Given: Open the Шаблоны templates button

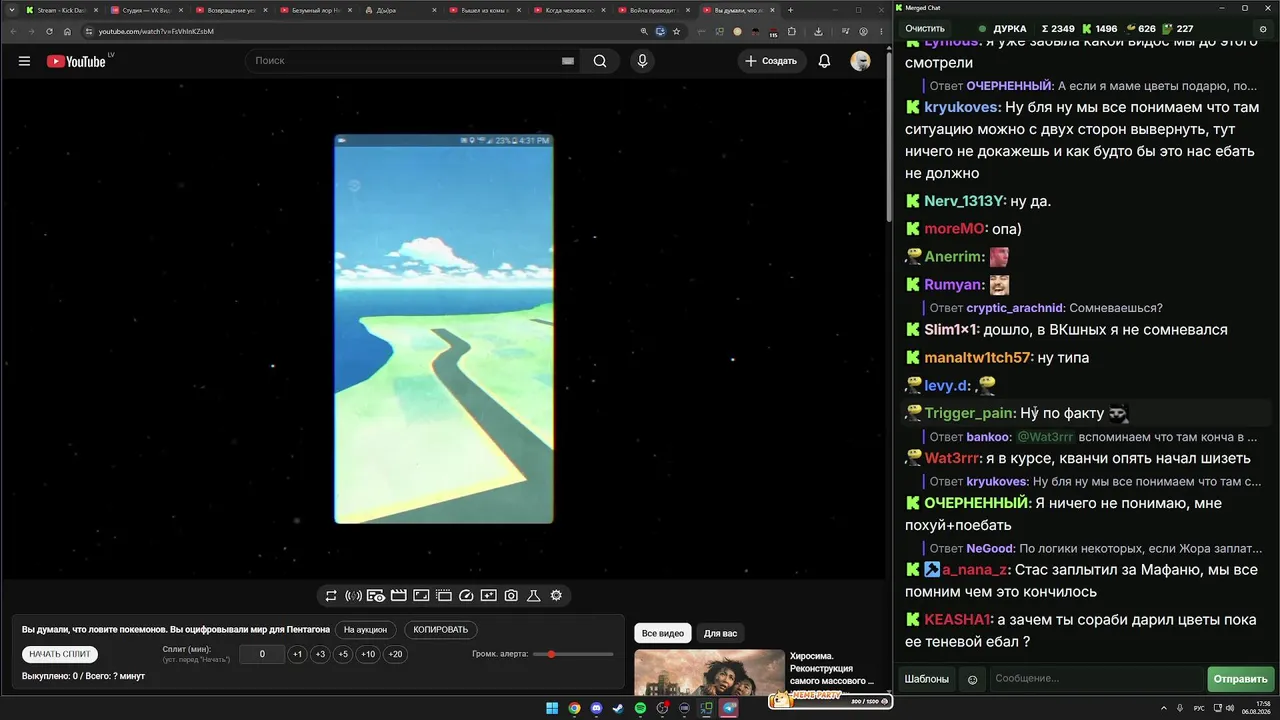Looking at the screenshot, I should (x=927, y=679).
